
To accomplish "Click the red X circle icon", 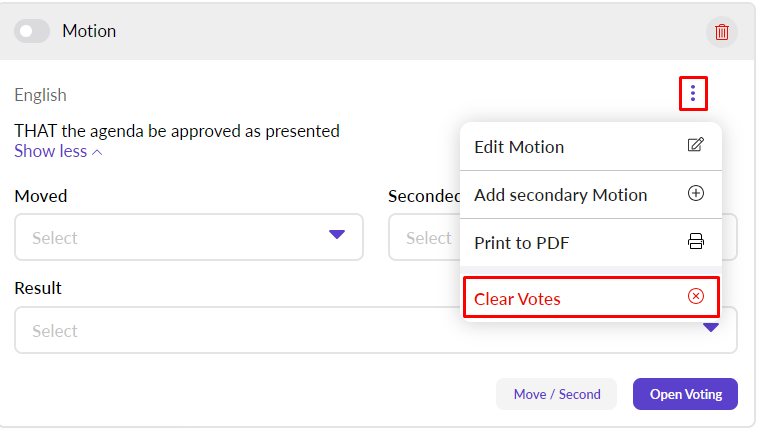I will point(696,297).
